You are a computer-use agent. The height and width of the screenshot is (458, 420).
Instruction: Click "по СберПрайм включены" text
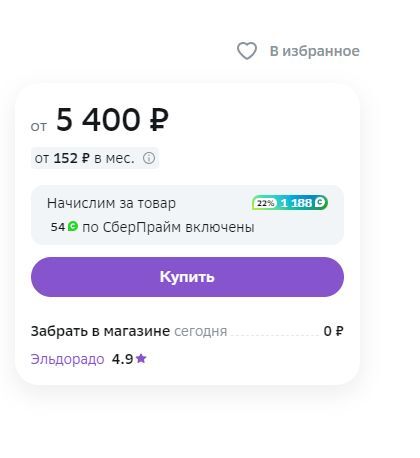[168, 227]
